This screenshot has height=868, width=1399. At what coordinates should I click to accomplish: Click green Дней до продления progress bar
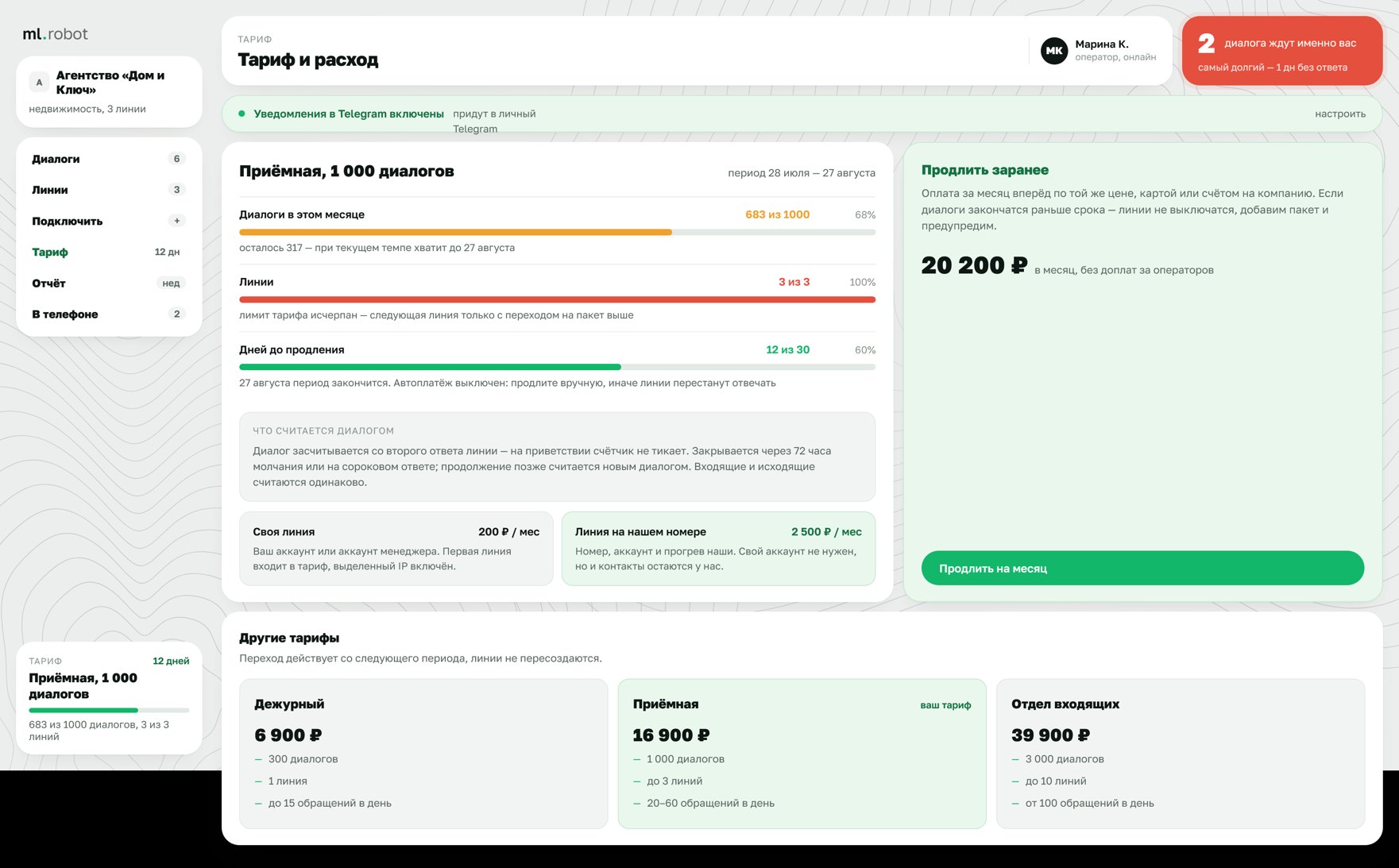(557, 367)
